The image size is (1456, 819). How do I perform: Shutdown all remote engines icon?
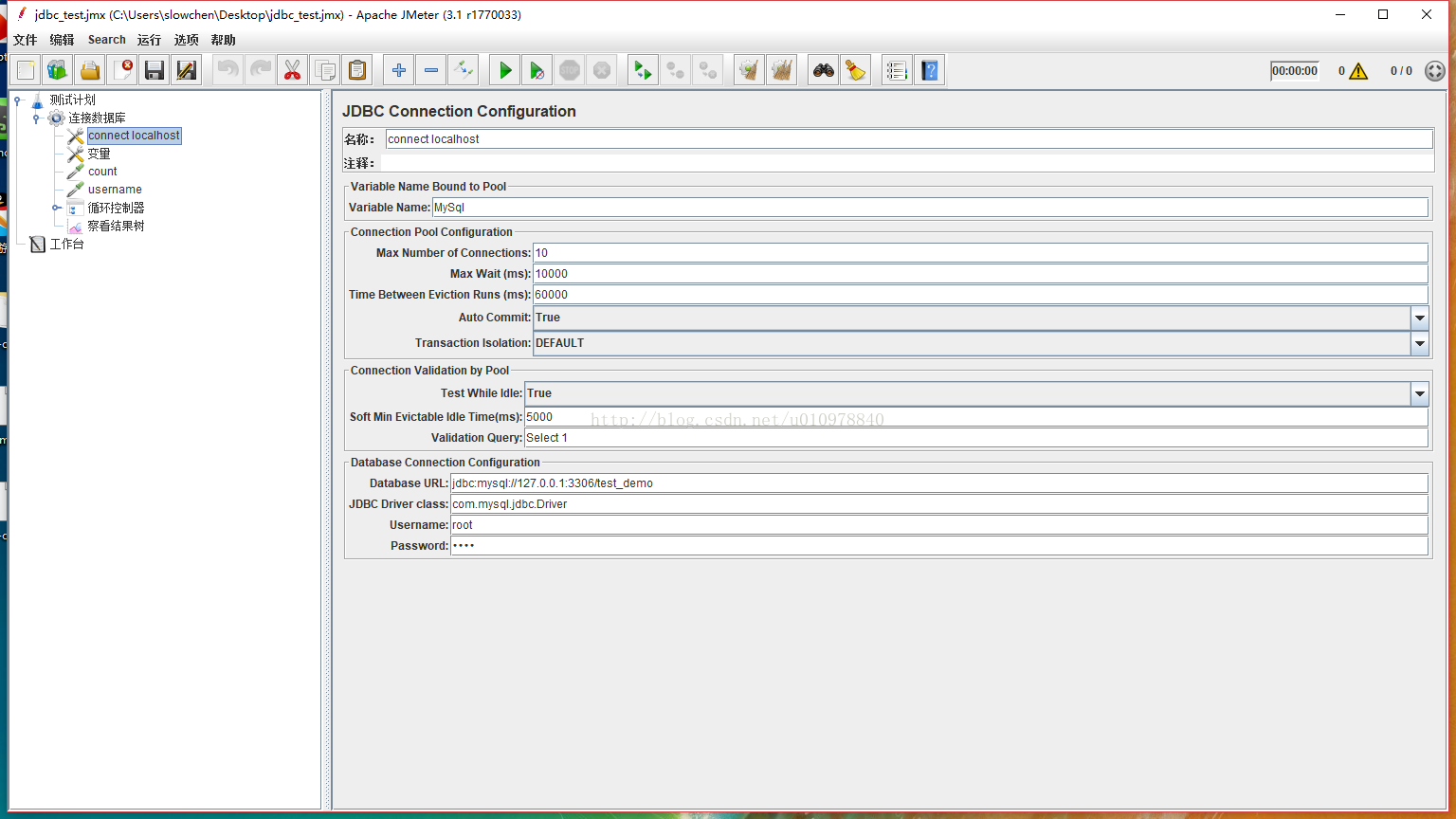point(707,70)
